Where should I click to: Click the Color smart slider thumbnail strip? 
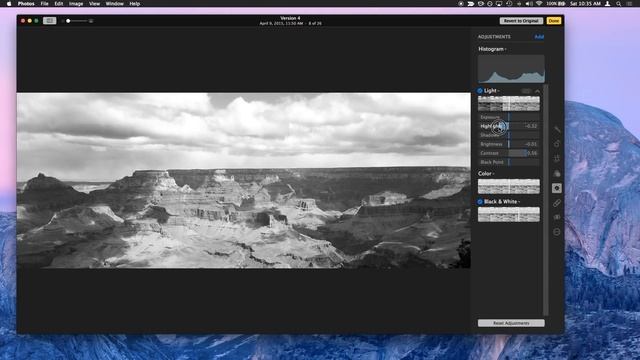(509, 187)
